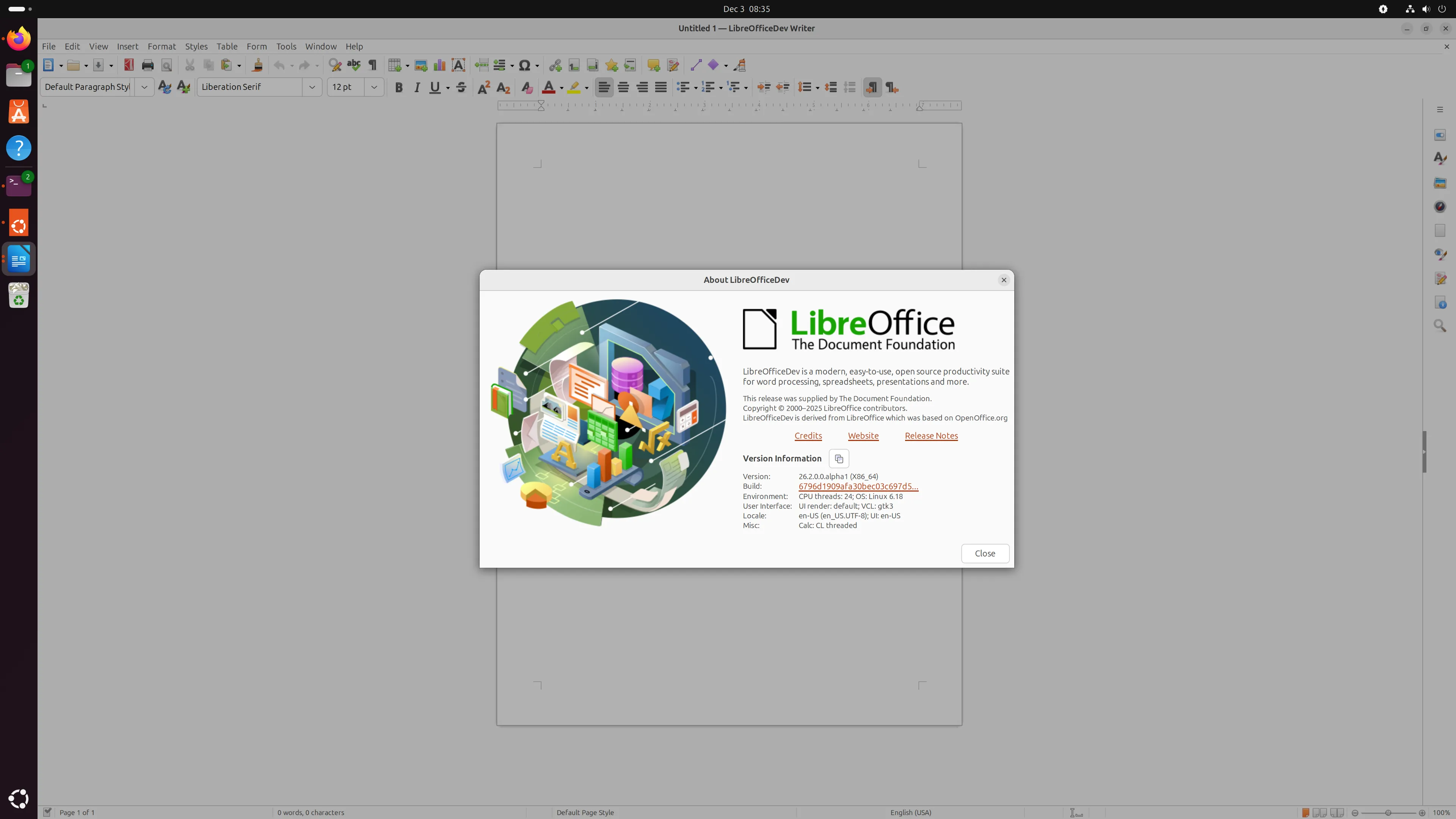1456x819 pixels.
Task: Toggle formatting marks pilcrow
Action: point(372,65)
